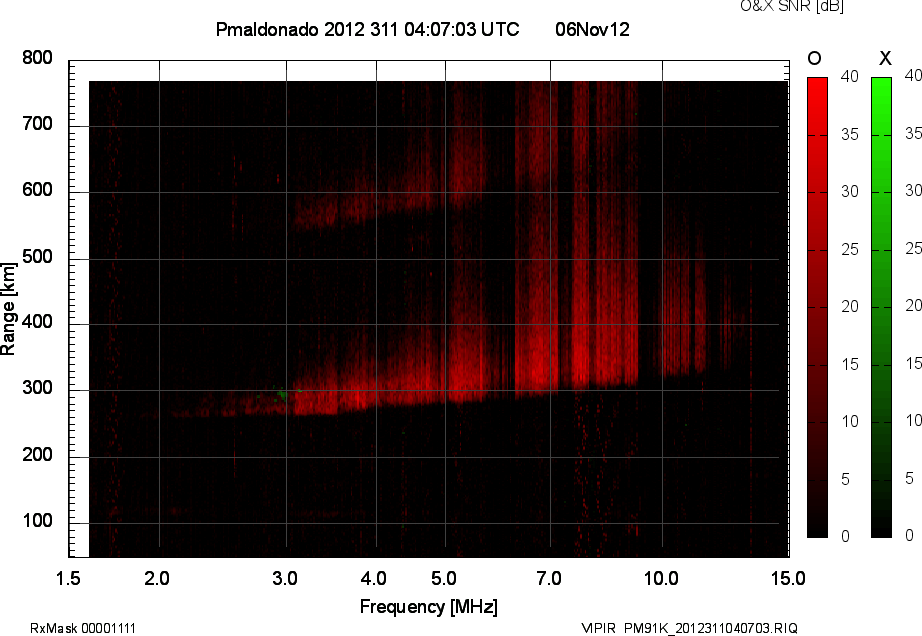The height and width of the screenshot is (636, 922).
Task: Click the 5 tick on the O scale
Action: (846, 480)
